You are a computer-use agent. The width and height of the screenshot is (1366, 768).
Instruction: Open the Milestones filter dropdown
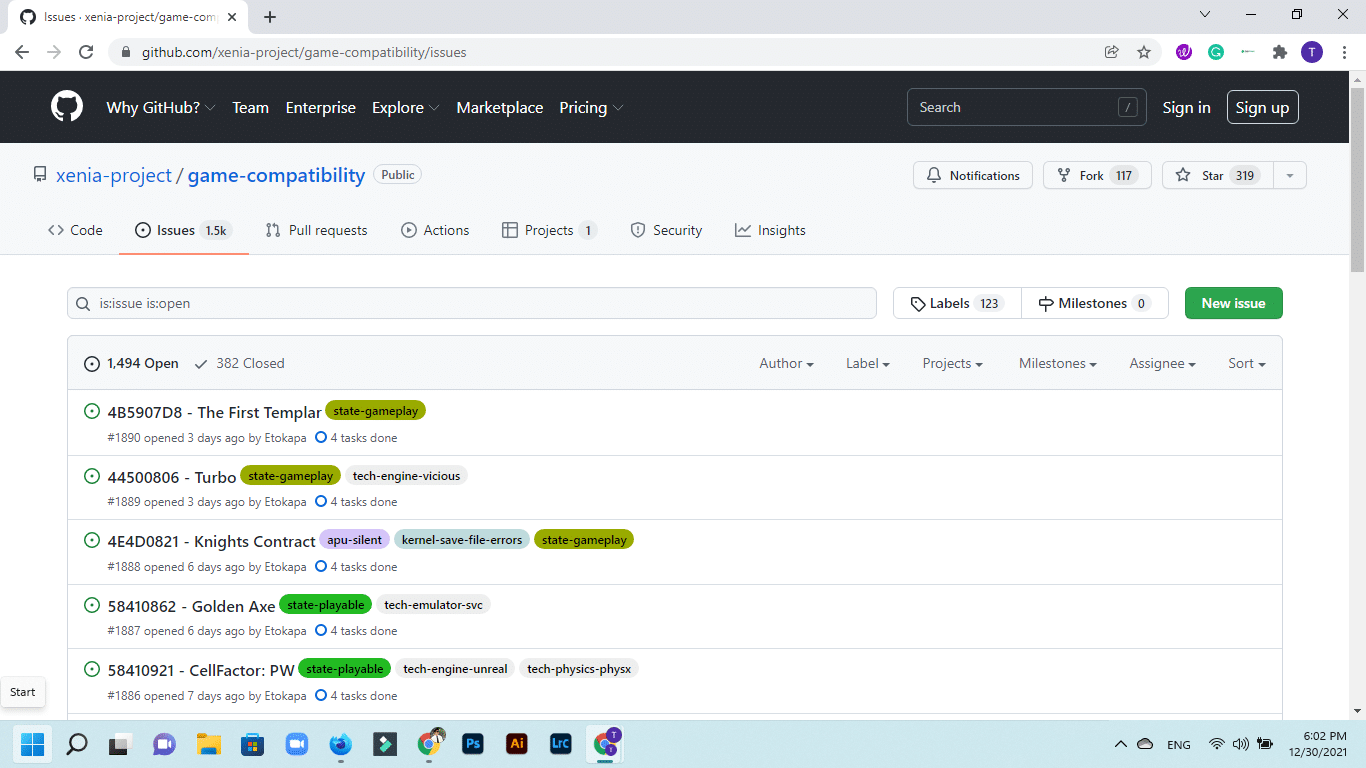point(1058,363)
